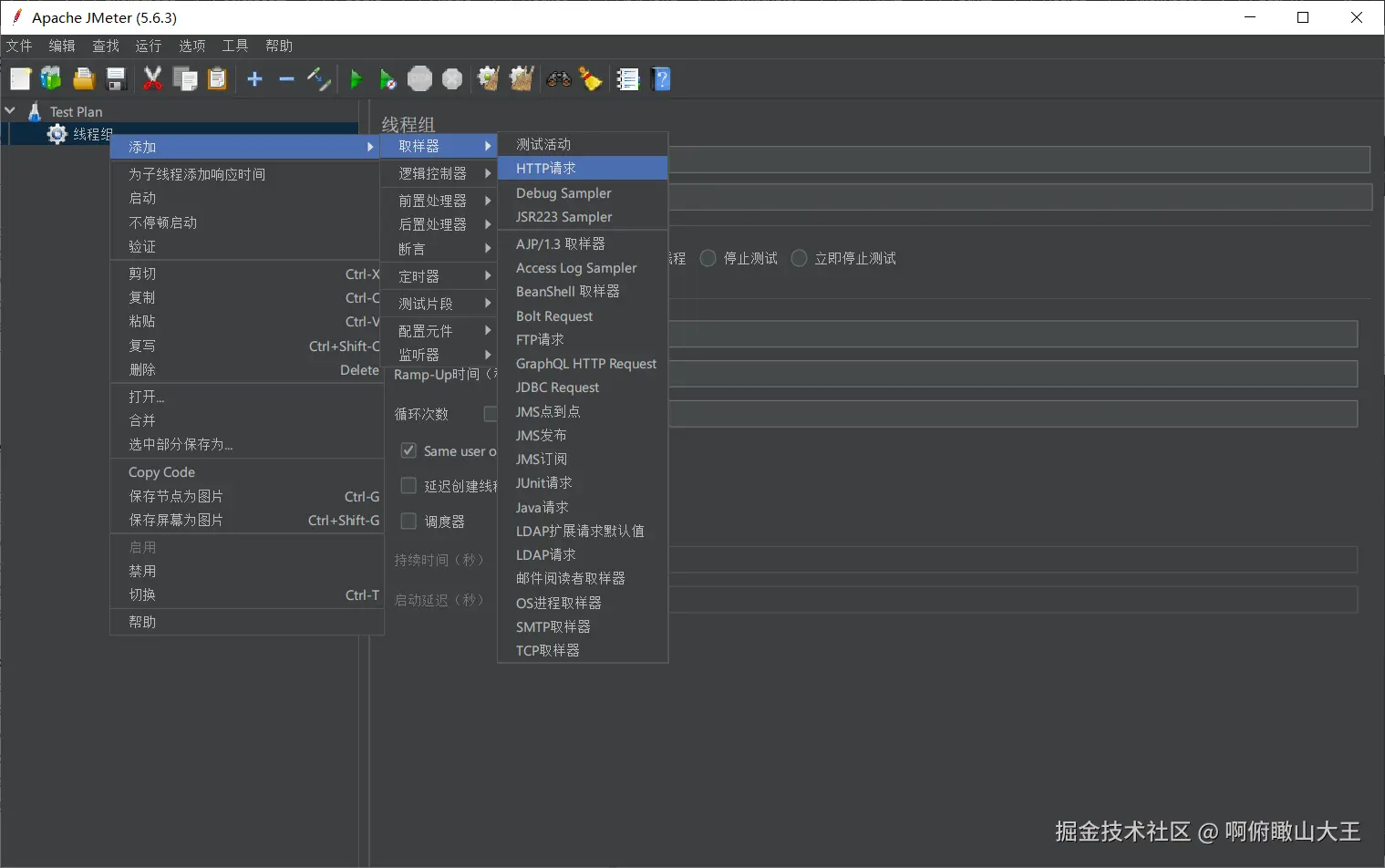1385x868 pixels.
Task: Expand the 前置处理器 submenu
Action: click(439, 201)
